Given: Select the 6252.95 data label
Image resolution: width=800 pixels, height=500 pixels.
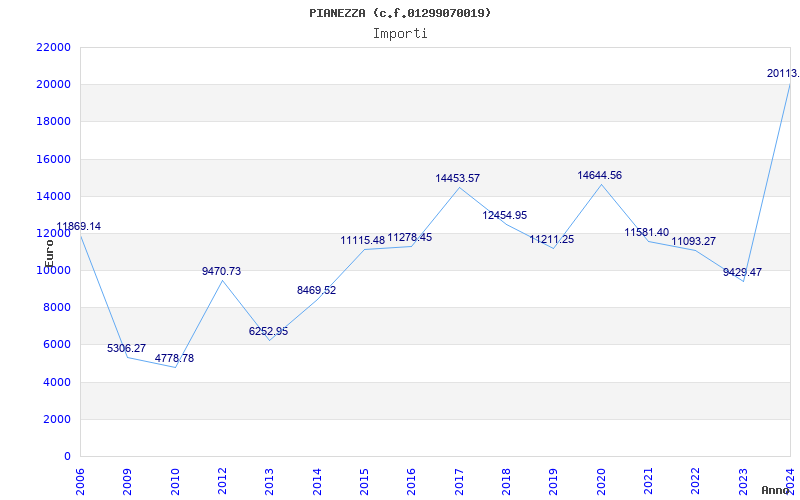Looking at the screenshot, I should click(x=268, y=332).
